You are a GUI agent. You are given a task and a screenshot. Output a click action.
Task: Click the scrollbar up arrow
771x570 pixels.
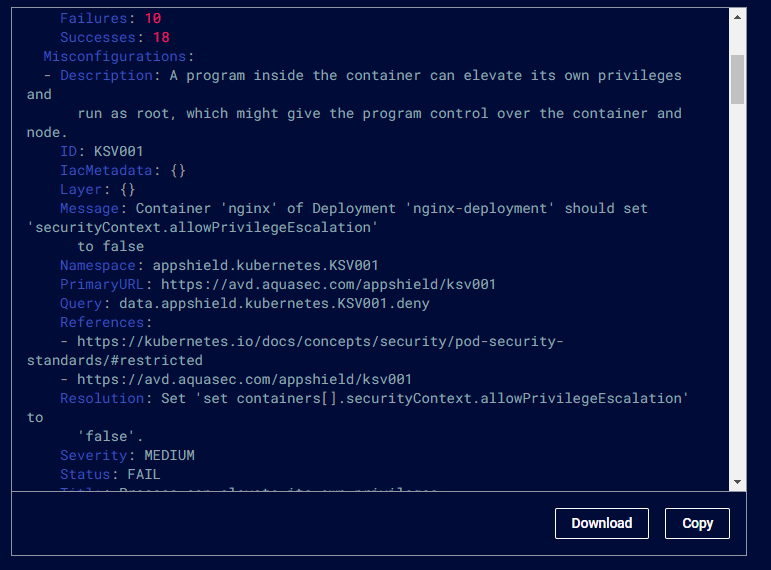pos(737,17)
